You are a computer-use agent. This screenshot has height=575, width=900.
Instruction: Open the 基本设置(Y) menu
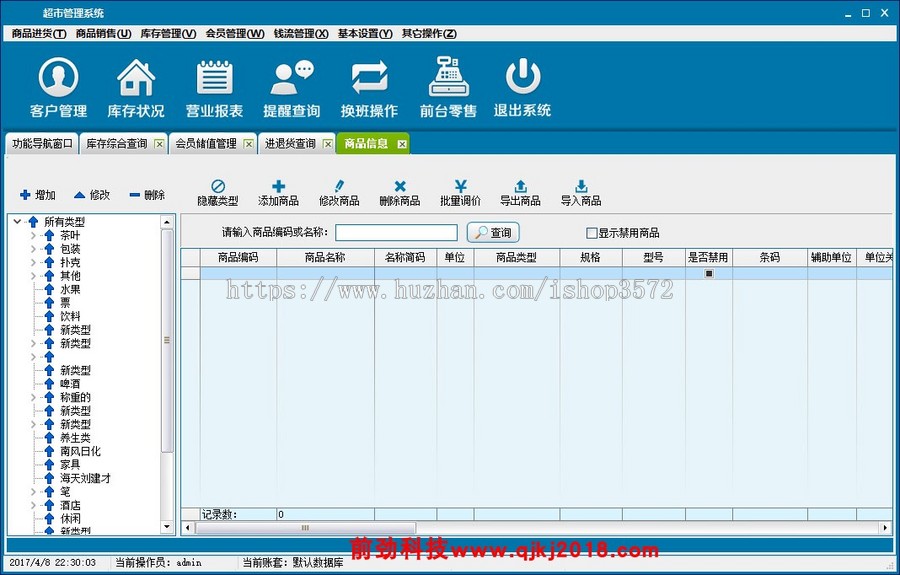[365, 34]
